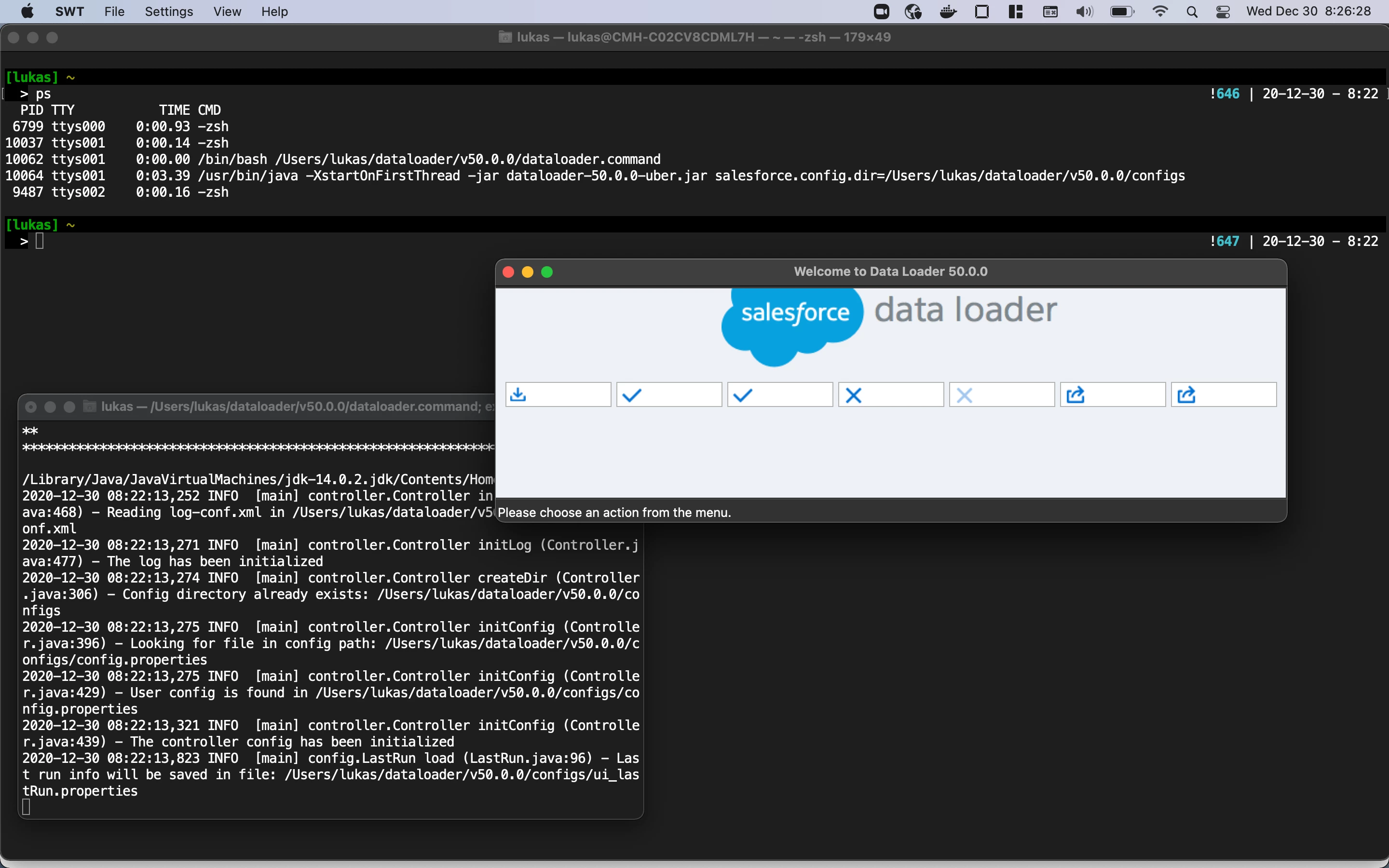Click the Update button, the first blue checkmark

(668, 395)
